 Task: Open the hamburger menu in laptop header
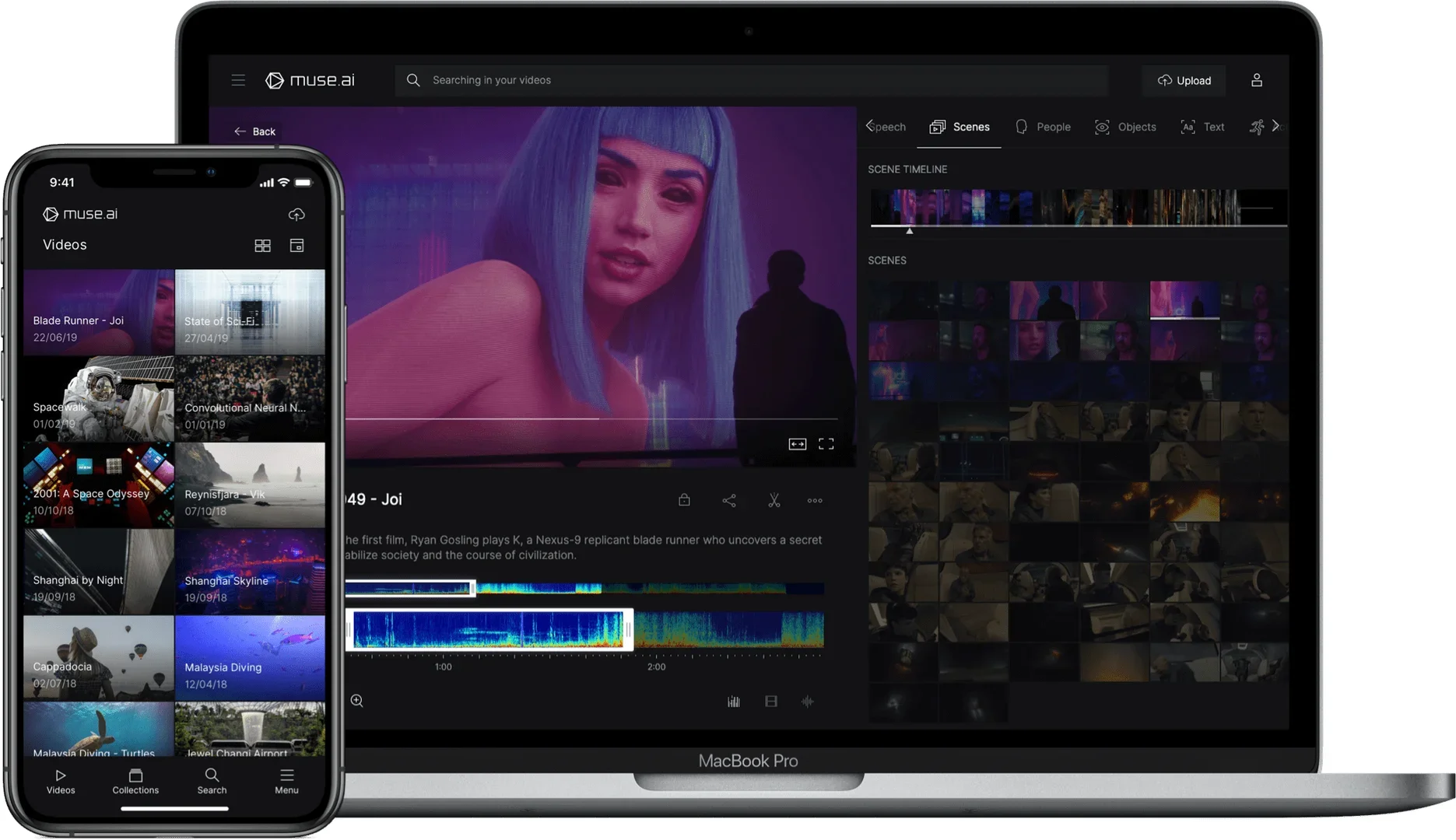pos(238,80)
